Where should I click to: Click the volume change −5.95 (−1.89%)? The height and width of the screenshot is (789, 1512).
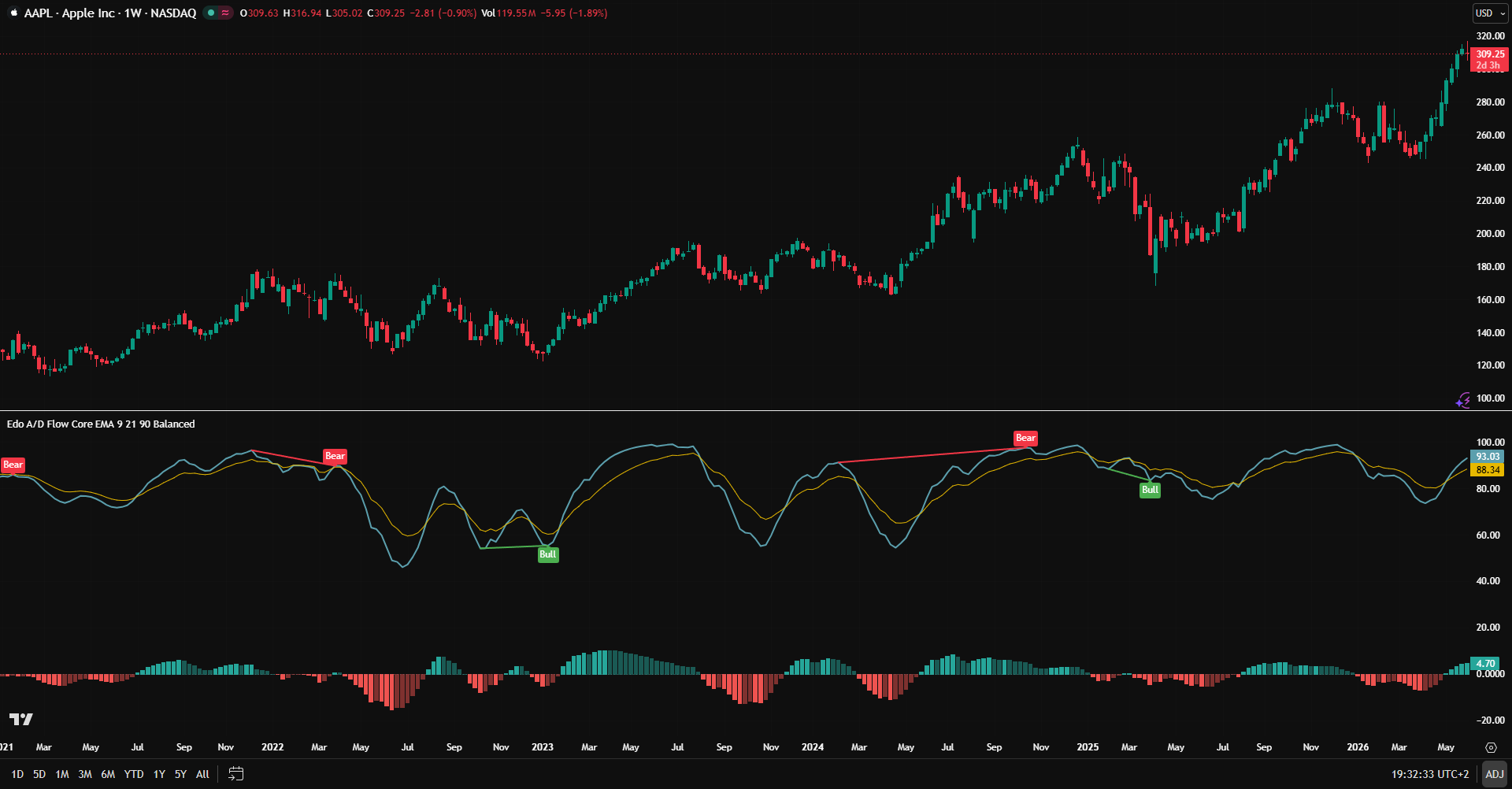click(x=574, y=13)
